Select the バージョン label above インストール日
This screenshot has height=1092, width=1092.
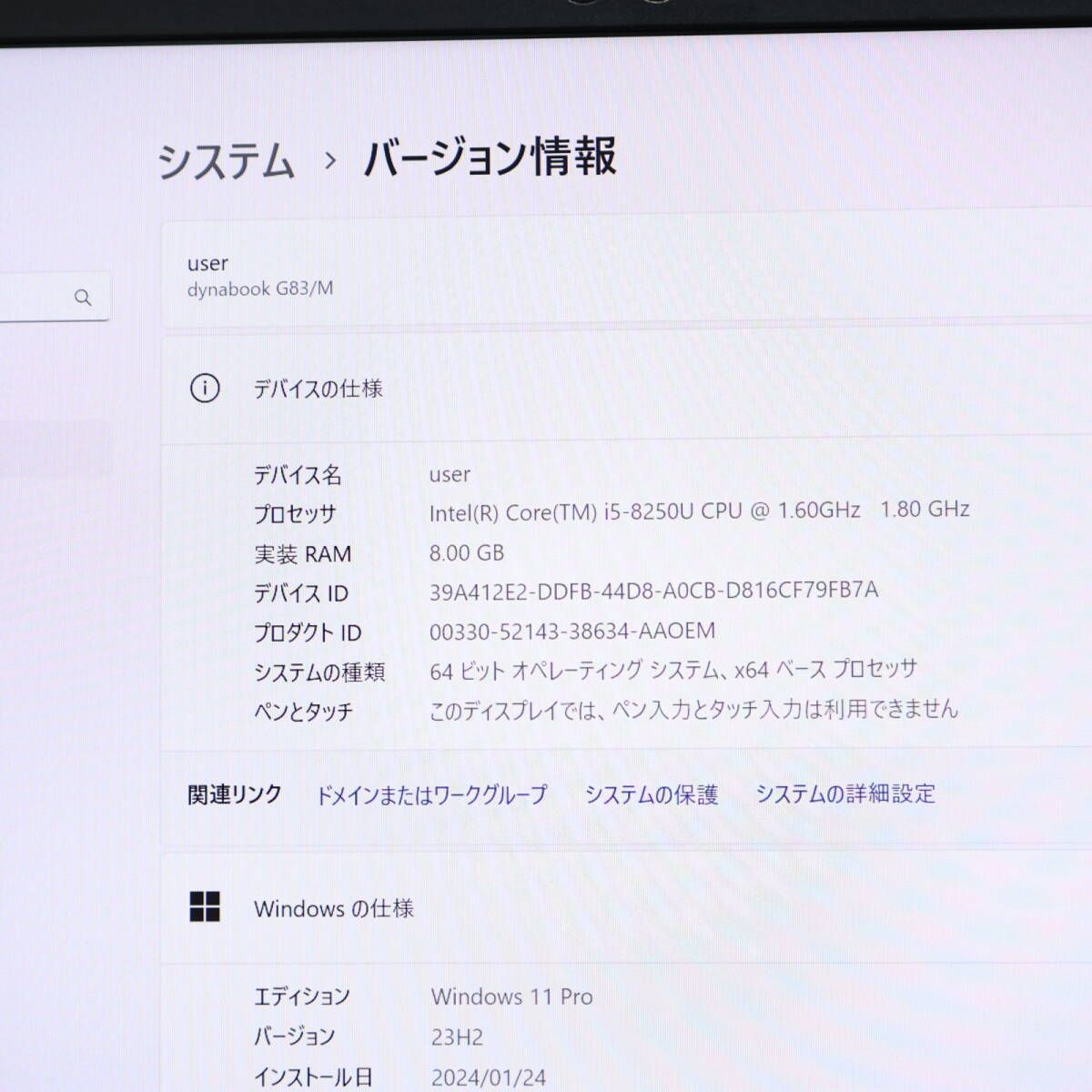point(294,1036)
